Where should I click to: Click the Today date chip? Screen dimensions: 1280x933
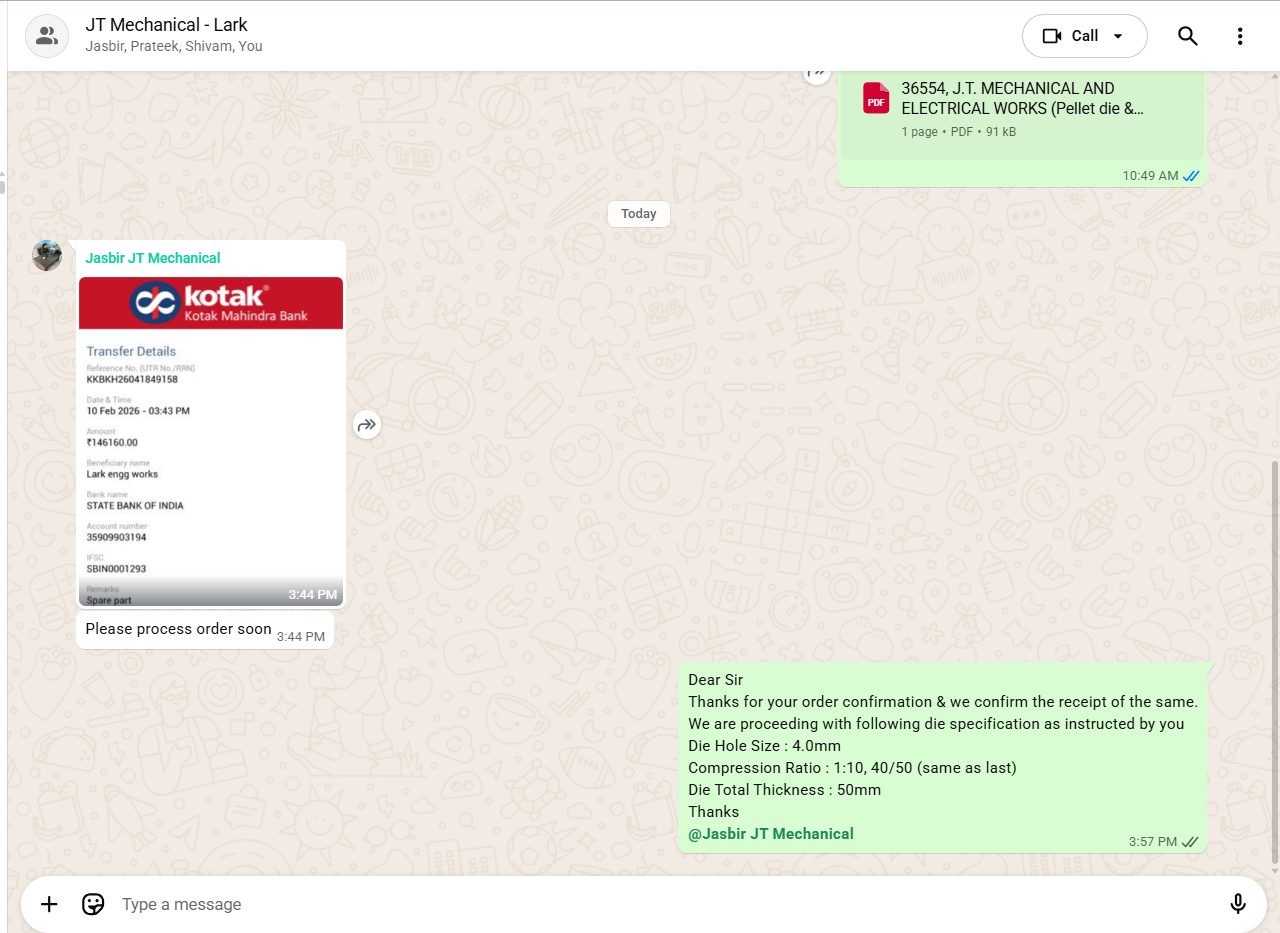tap(638, 214)
